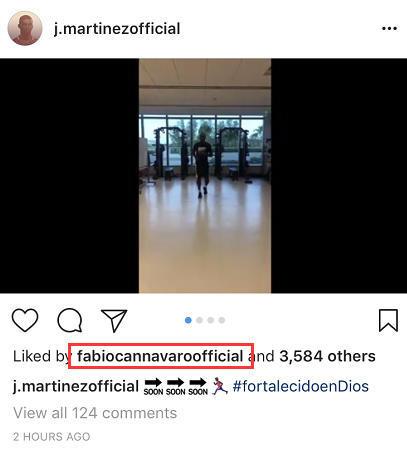Open the comment speech bubble icon
Image resolution: width=407 pixels, height=458 pixels.
pos(70,320)
